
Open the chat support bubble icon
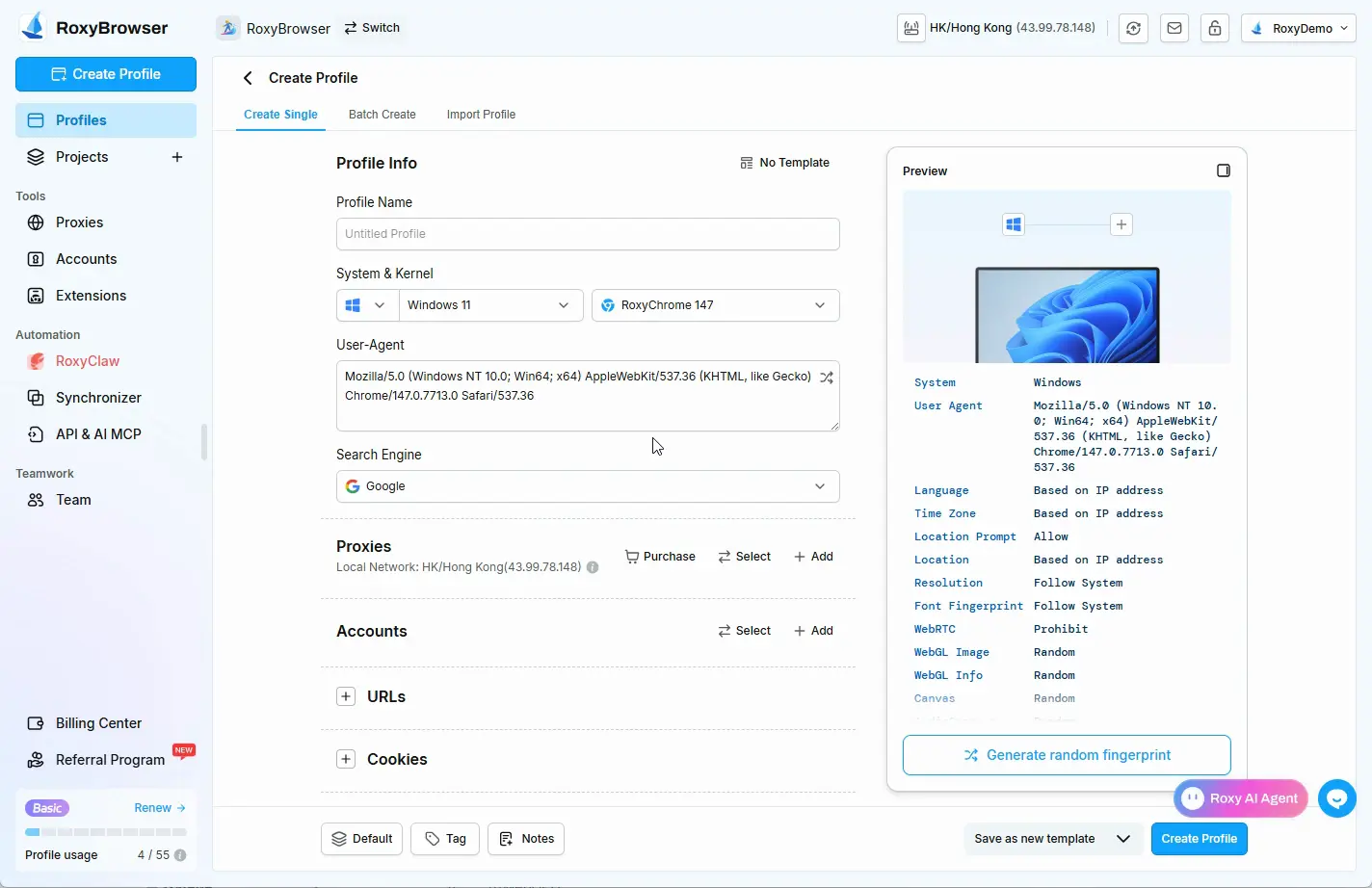[1337, 797]
